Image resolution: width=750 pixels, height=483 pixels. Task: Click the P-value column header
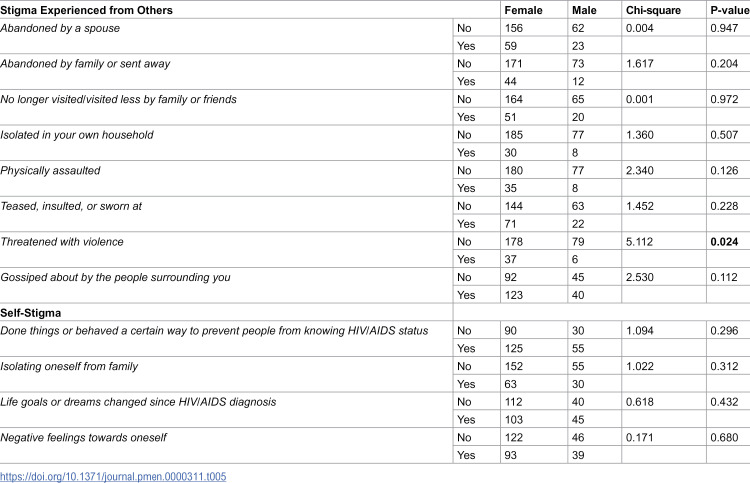click(730, 10)
